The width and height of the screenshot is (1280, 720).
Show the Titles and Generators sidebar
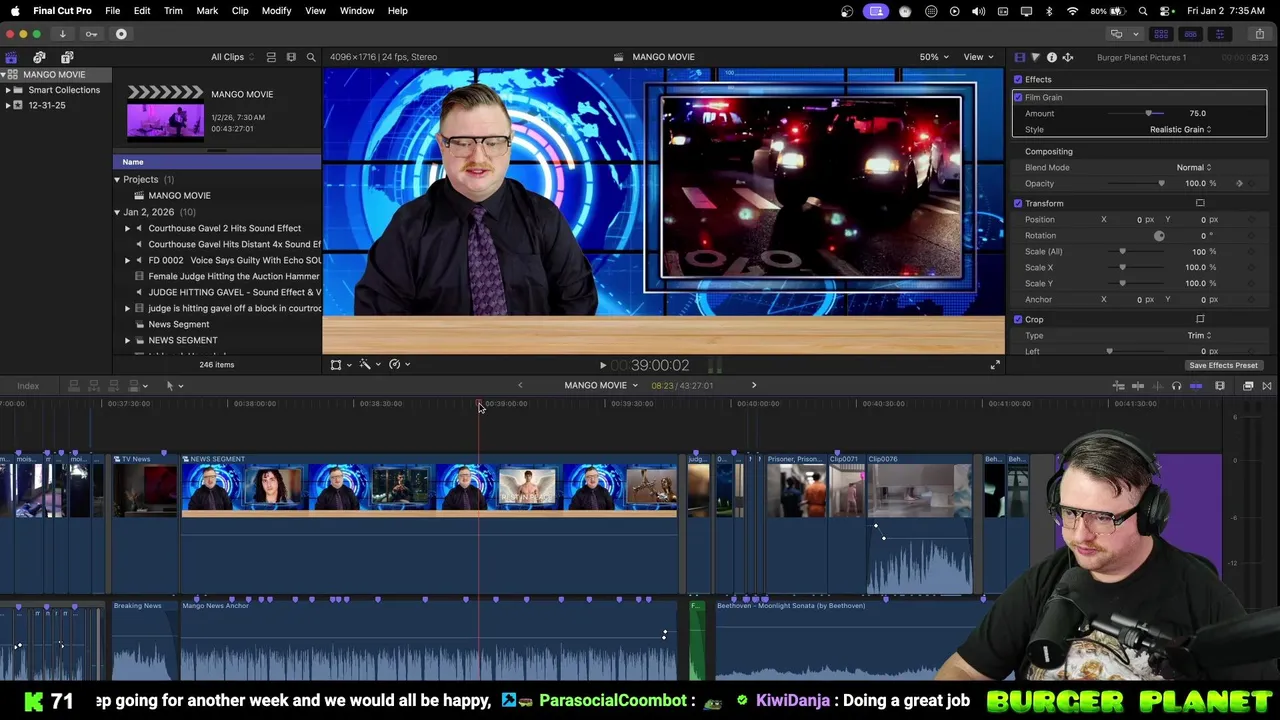coord(67,57)
